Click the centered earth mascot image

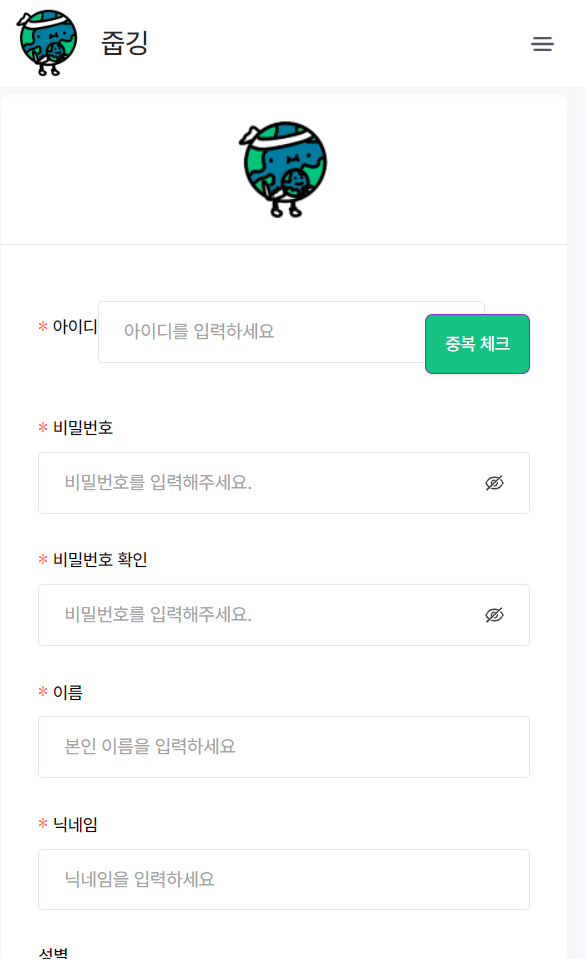click(283, 168)
